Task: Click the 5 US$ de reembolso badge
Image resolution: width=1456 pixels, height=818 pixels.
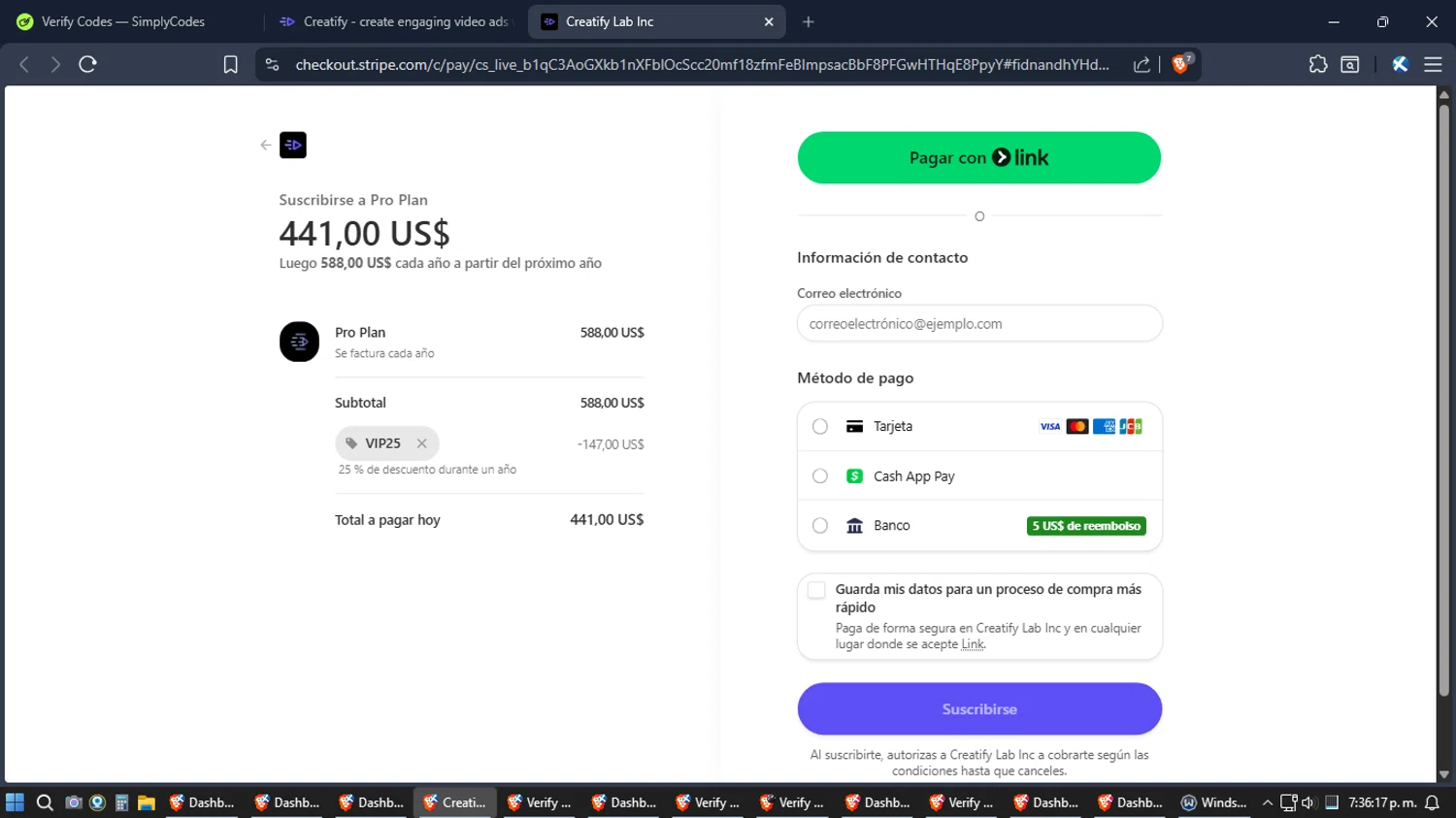Action: (x=1086, y=526)
